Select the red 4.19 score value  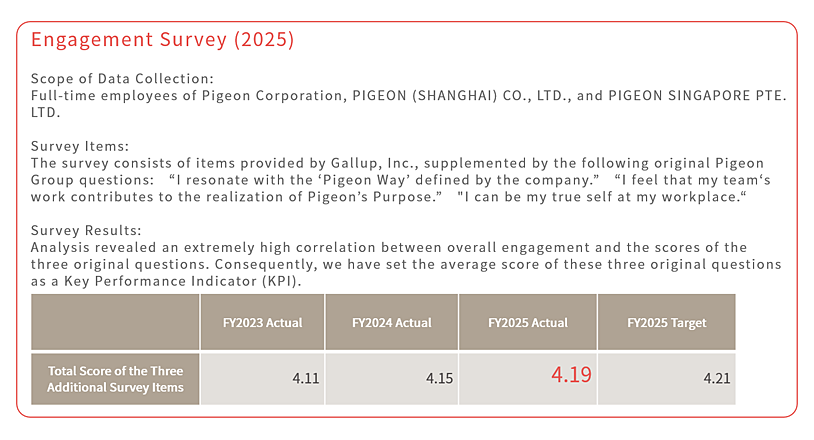(571, 376)
